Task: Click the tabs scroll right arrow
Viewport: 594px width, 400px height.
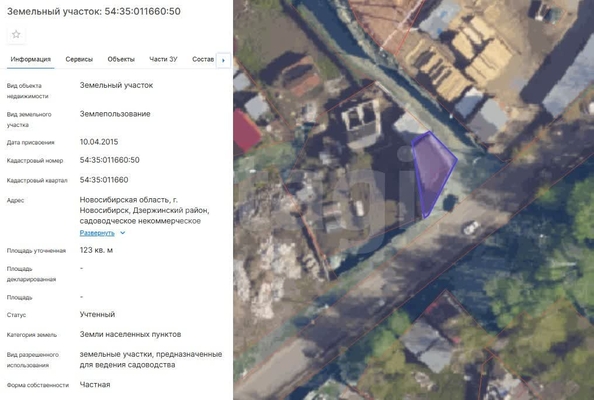Action: point(223,61)
